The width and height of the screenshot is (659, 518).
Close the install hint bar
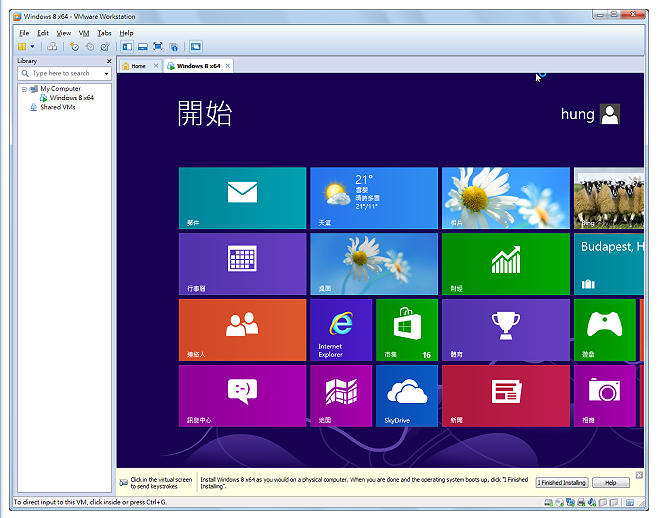click(x=639, y=475)
